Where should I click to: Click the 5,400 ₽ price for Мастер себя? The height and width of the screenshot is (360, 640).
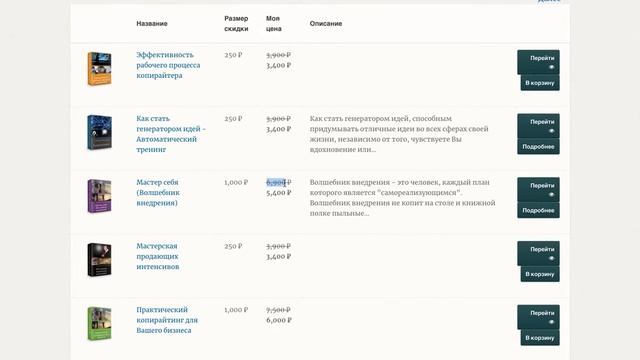click(278, 193)
